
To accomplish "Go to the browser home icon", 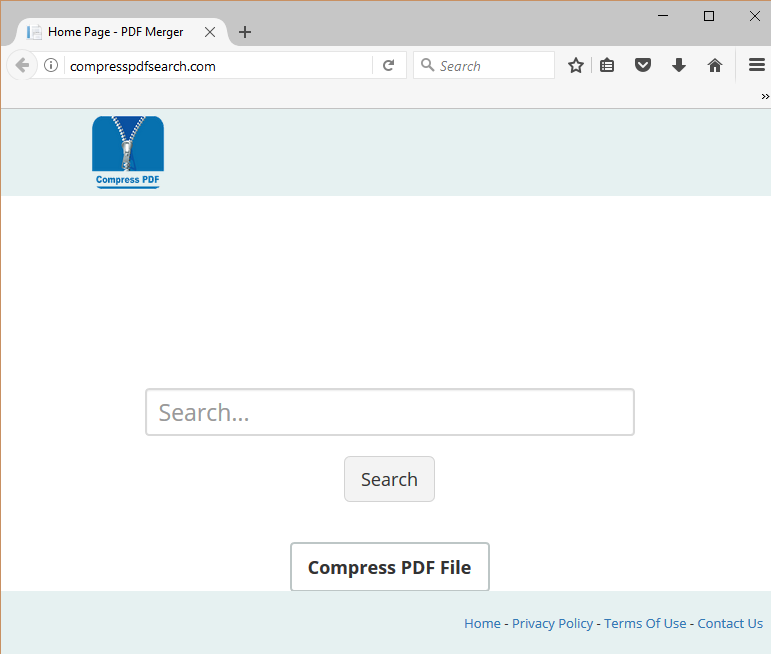I will pos(715,65).
